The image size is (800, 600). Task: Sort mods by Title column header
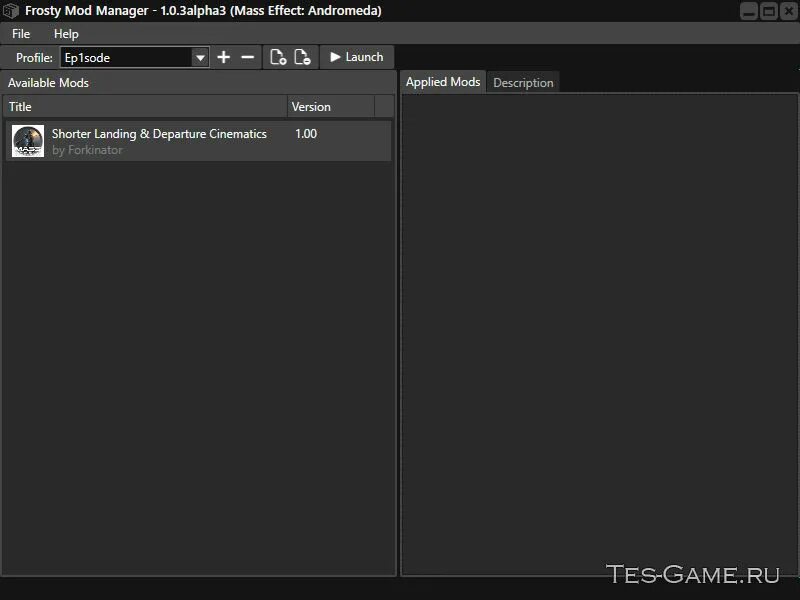[145, 107]
